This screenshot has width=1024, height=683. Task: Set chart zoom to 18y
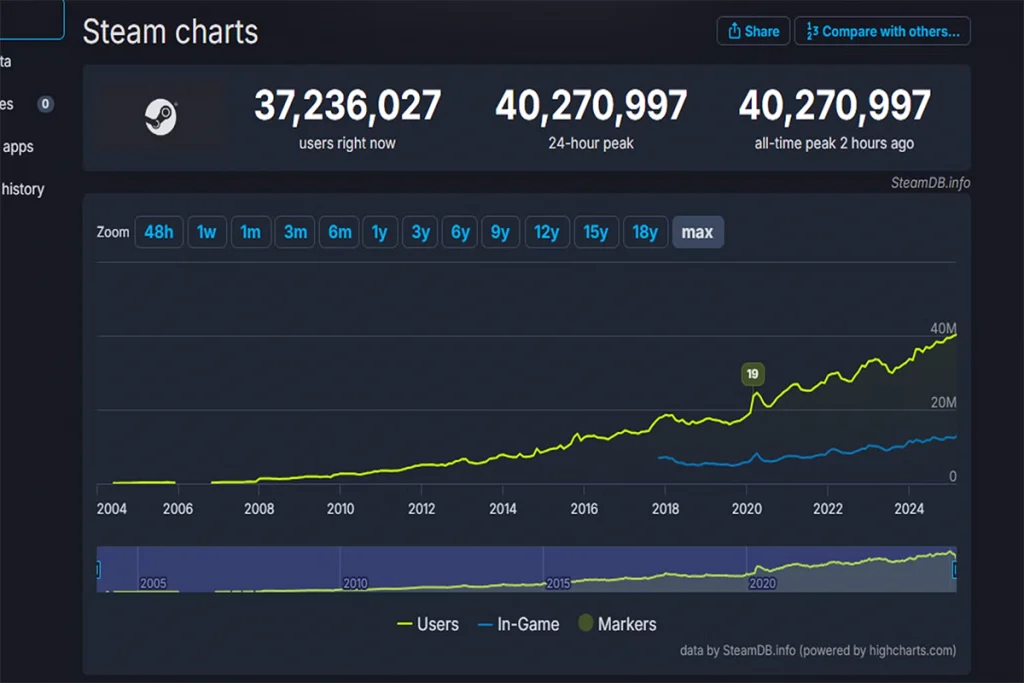point(645,232)
